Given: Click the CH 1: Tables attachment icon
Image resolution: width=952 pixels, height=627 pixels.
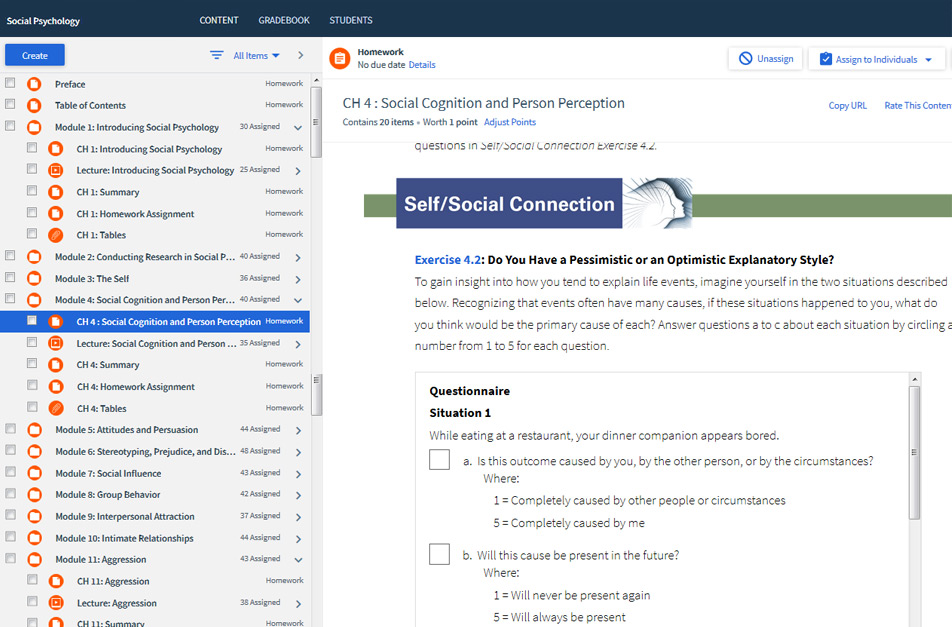Looking at the screenshot, I should coord(55,235).
